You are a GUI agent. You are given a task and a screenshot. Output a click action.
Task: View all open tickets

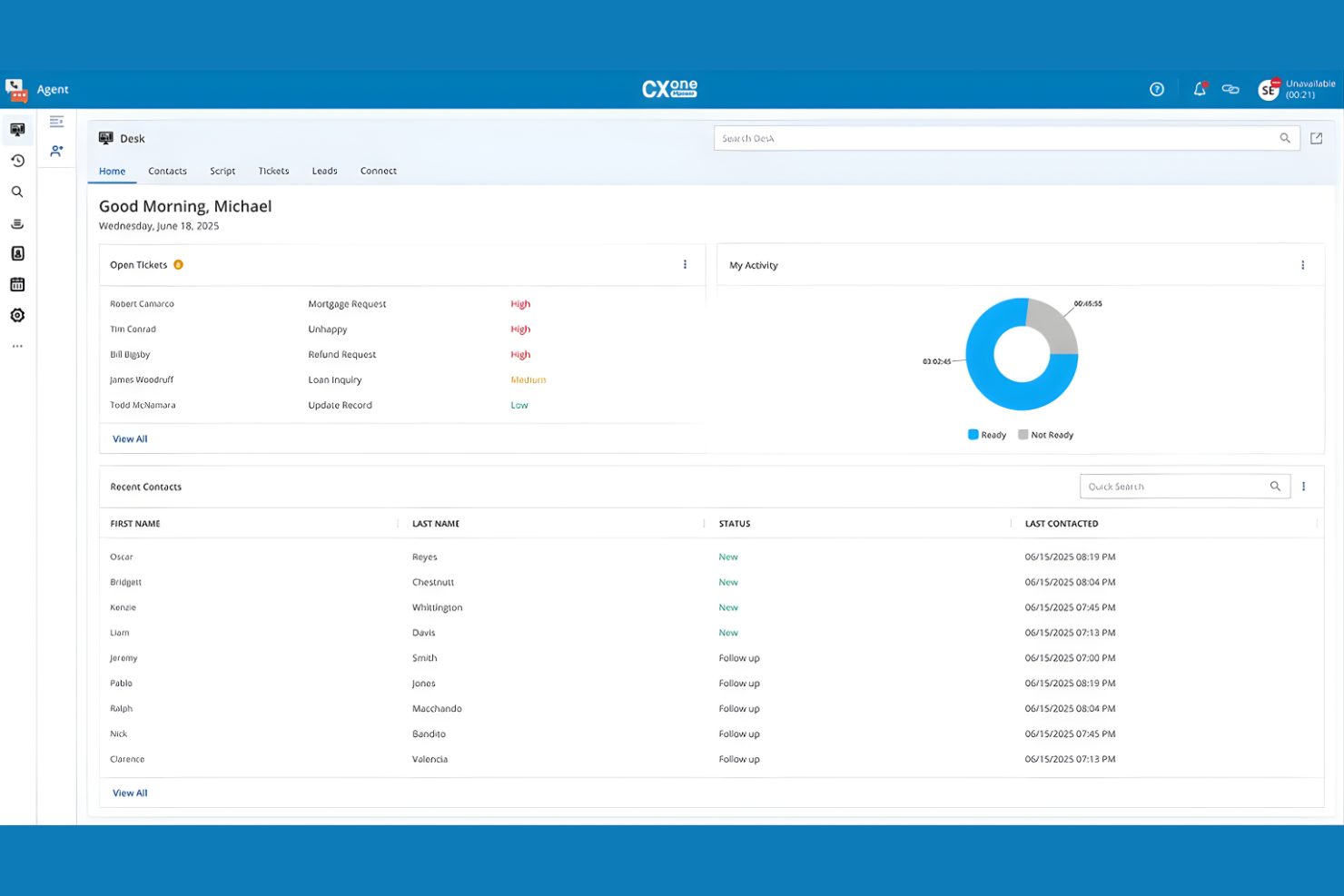pyautogui.click(x=129, y=438)
